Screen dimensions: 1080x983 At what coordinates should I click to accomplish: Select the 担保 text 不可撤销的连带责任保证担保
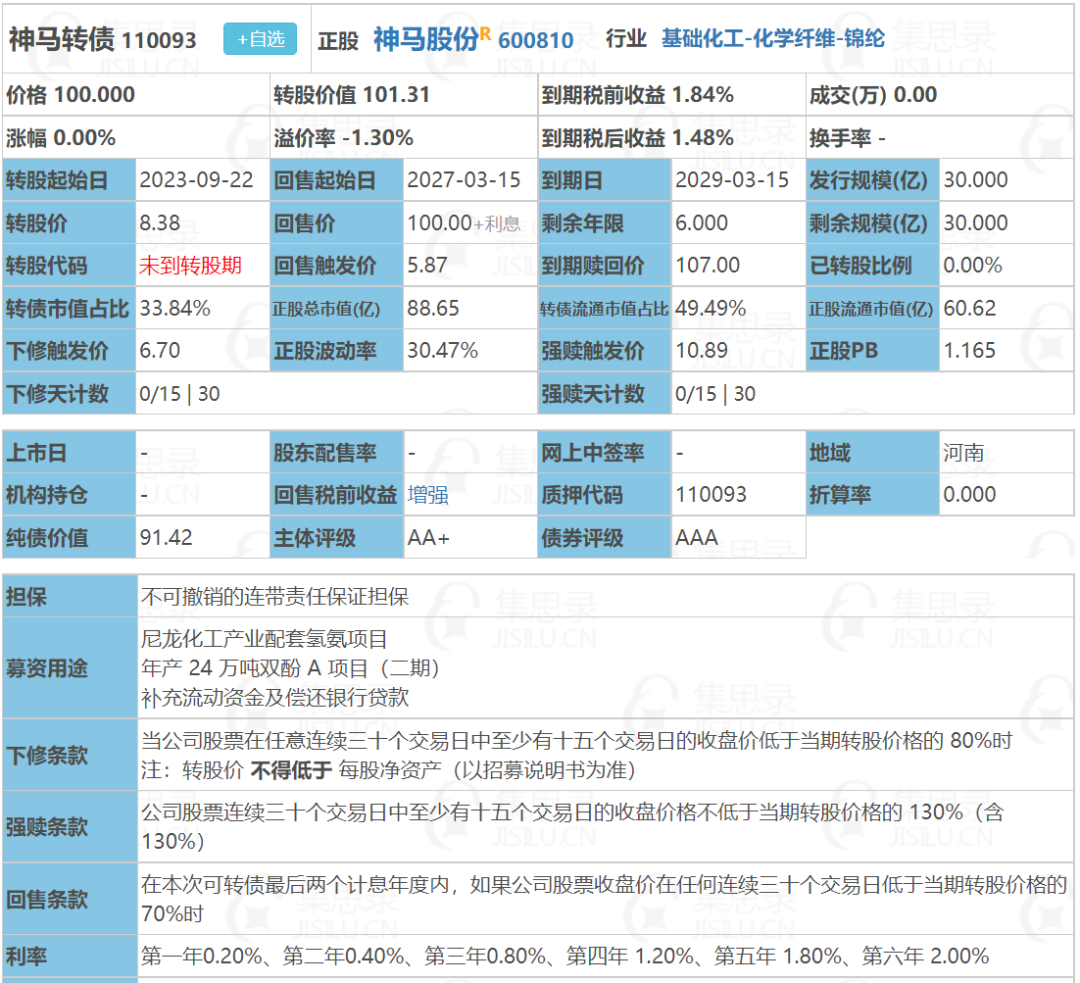pos(275,597)
